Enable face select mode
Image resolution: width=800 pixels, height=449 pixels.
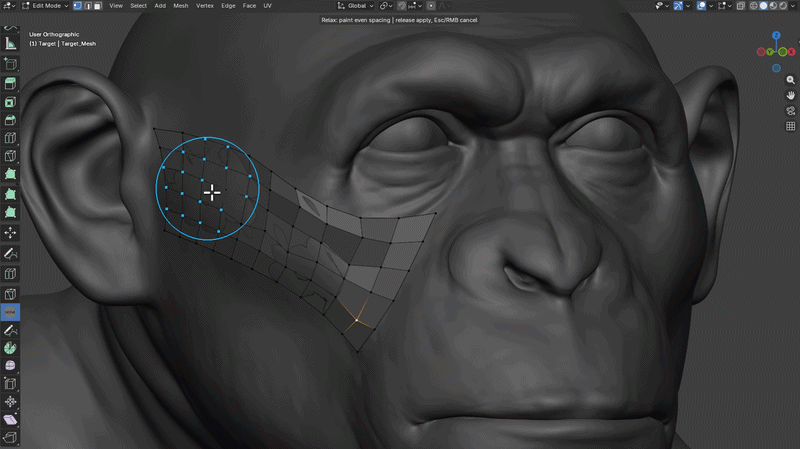pos(97,6)
